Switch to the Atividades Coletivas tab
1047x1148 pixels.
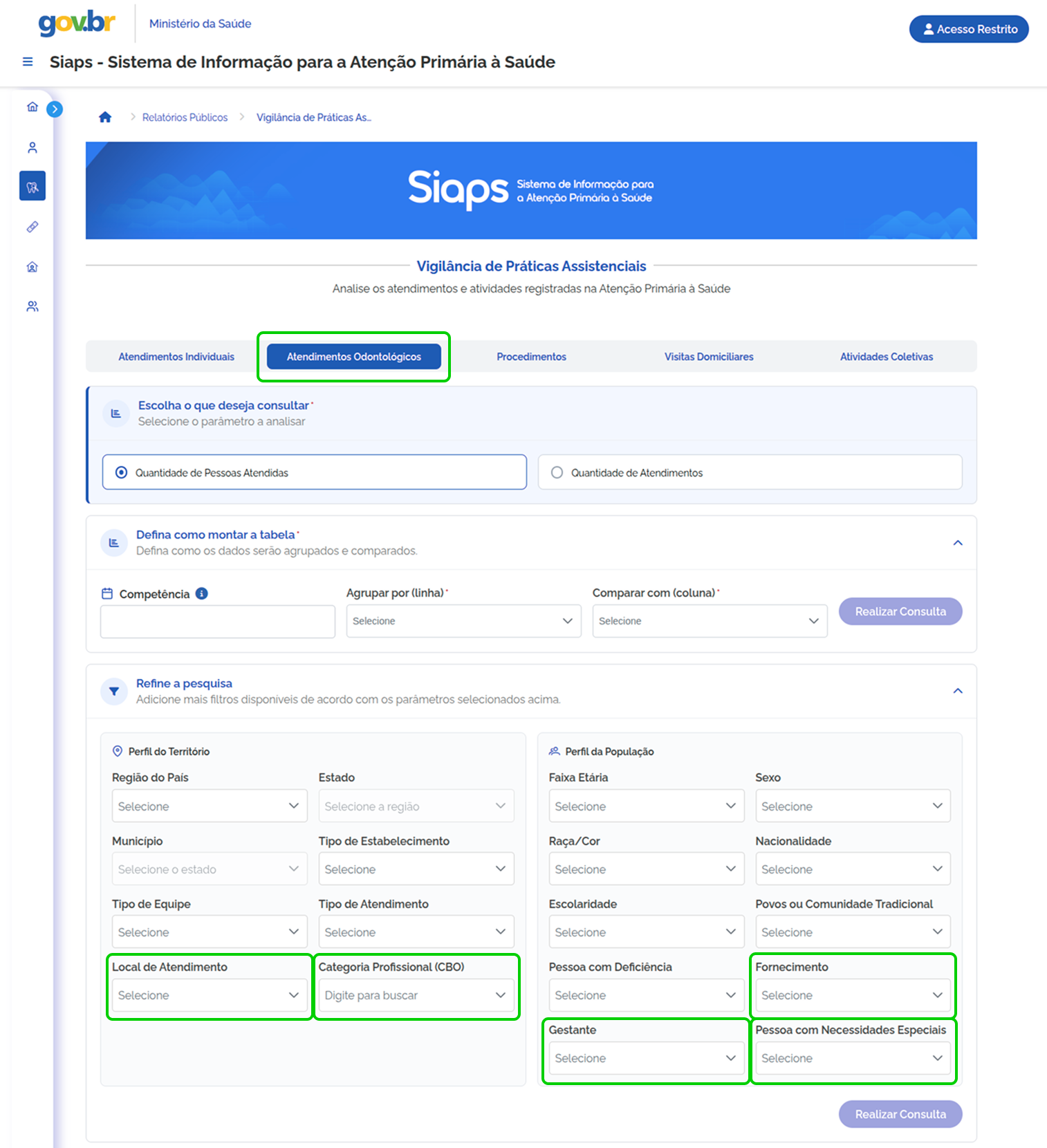(x=887, y=356)
